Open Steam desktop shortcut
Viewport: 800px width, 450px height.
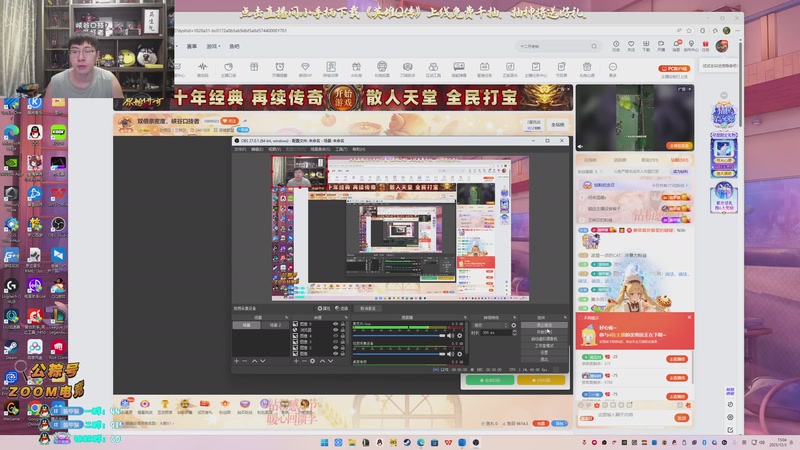(x=11, y=347)
